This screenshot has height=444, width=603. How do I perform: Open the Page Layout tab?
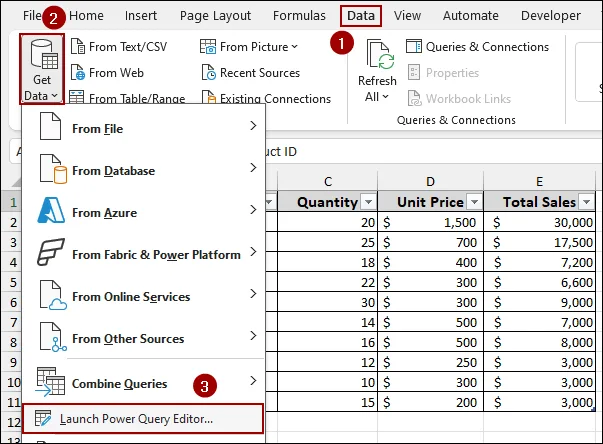[215, 16]
